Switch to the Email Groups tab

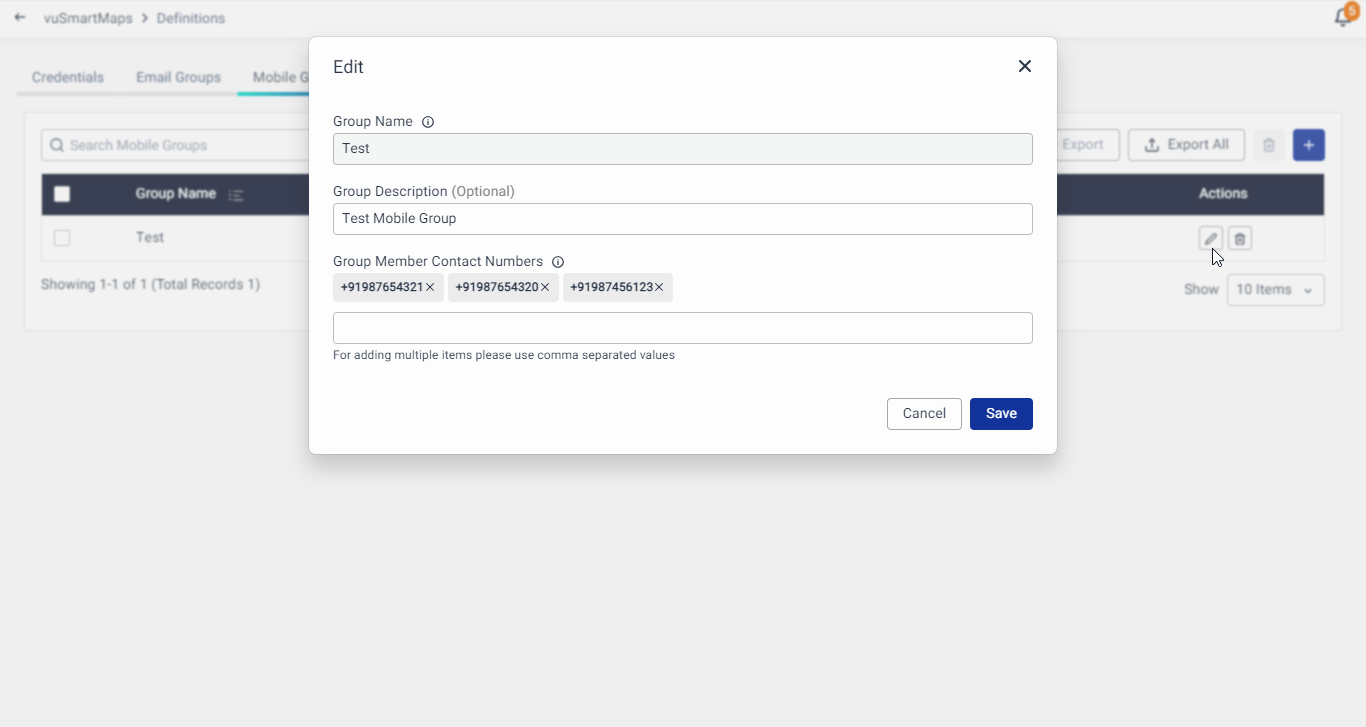coord(178,77)
